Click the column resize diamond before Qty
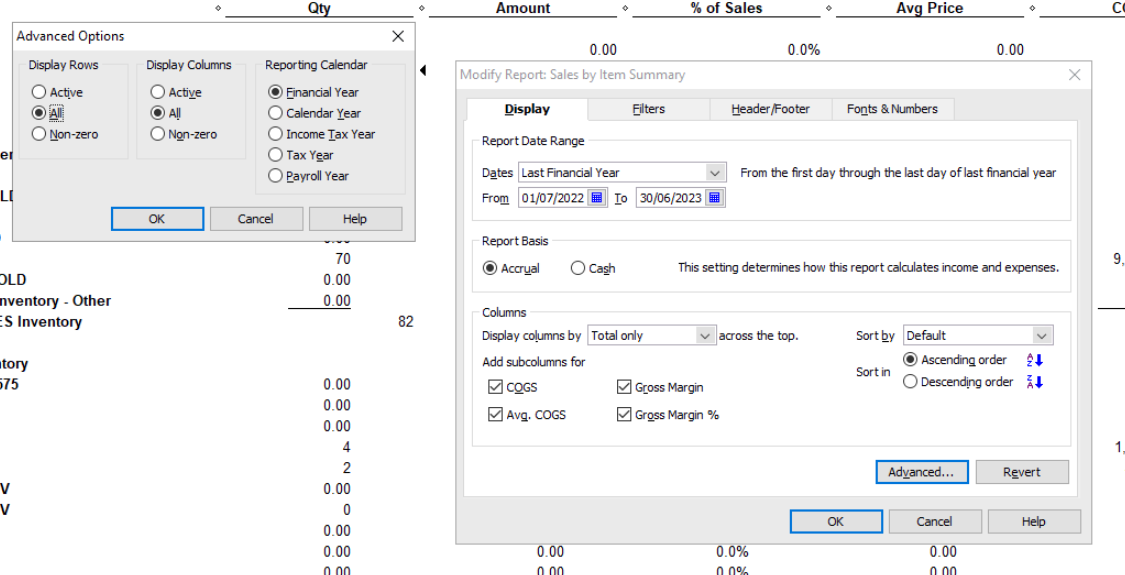1125x575 pixels. point(217,9)
